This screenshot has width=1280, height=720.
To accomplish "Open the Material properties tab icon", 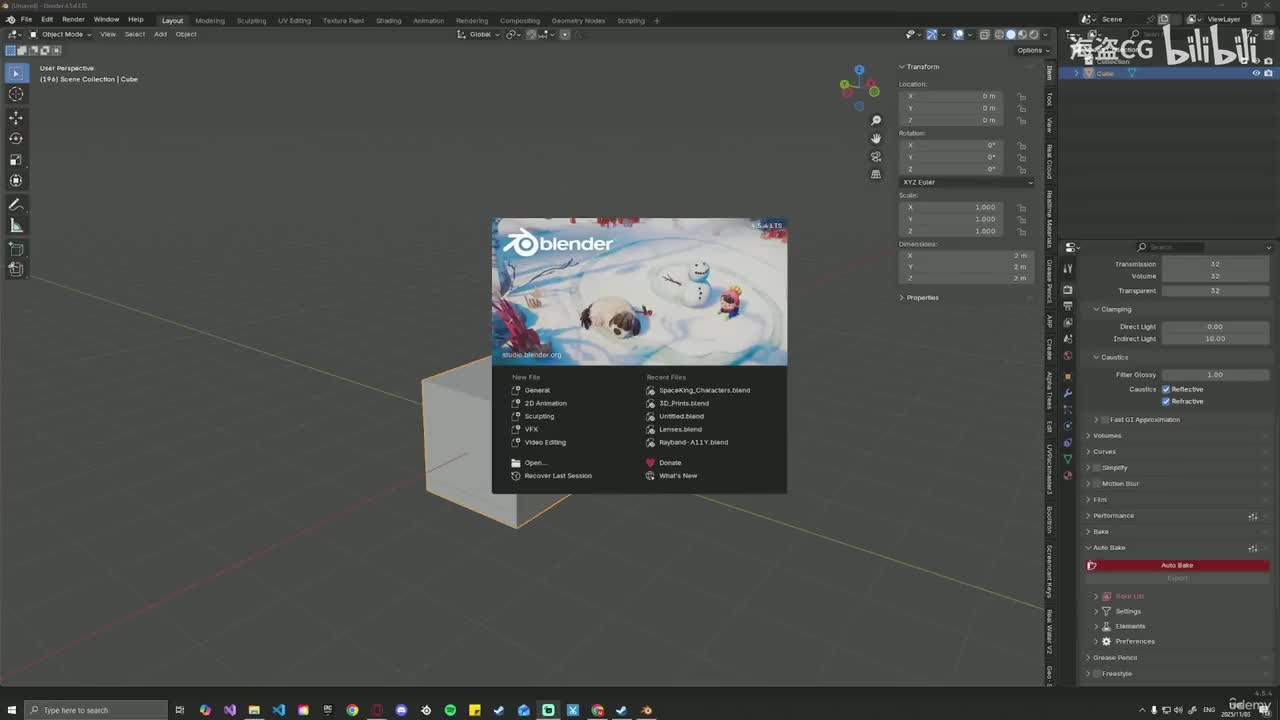I will coord(1068,476).
